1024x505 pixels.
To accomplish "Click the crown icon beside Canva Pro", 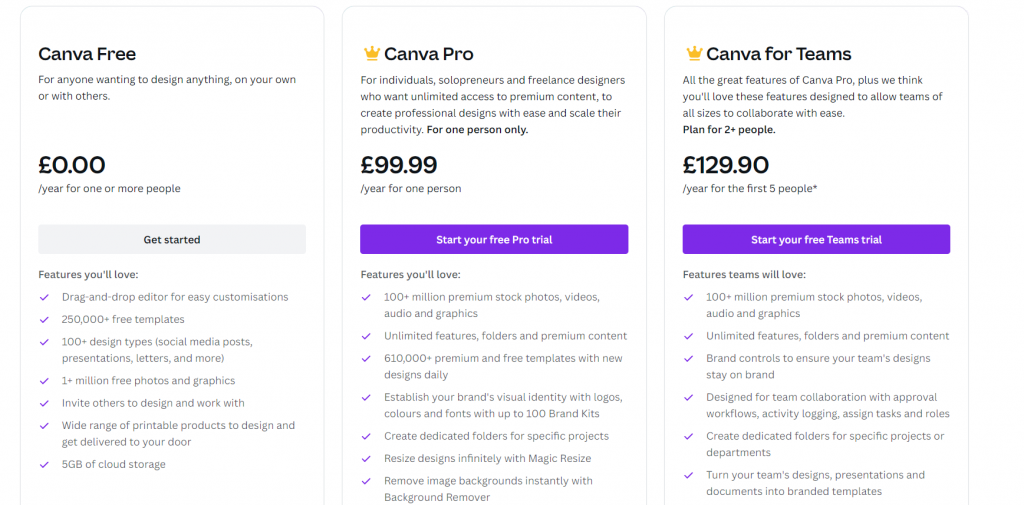I will point(371,53).
